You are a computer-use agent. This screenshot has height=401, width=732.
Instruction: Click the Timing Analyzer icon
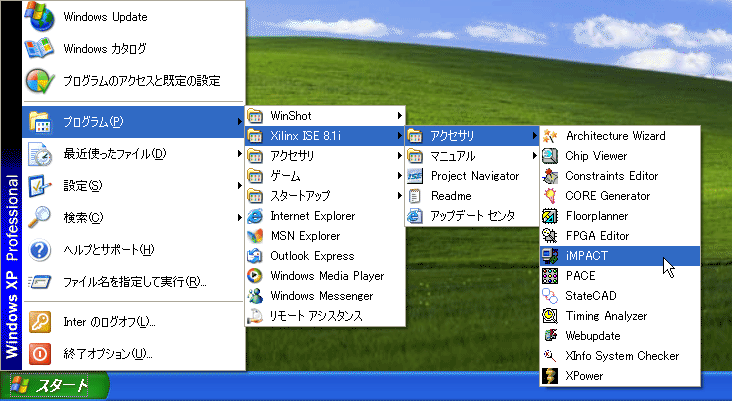549,316
